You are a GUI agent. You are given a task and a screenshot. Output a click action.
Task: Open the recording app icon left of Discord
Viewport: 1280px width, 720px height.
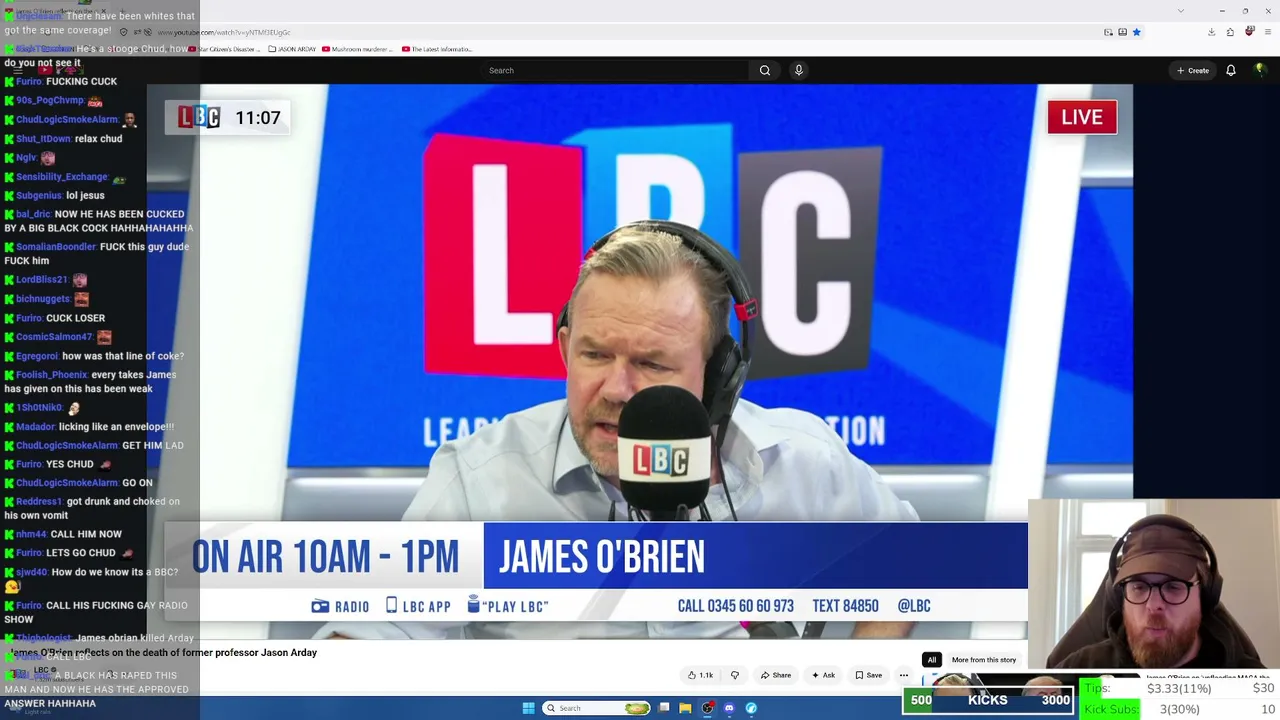tap(707, 708)
